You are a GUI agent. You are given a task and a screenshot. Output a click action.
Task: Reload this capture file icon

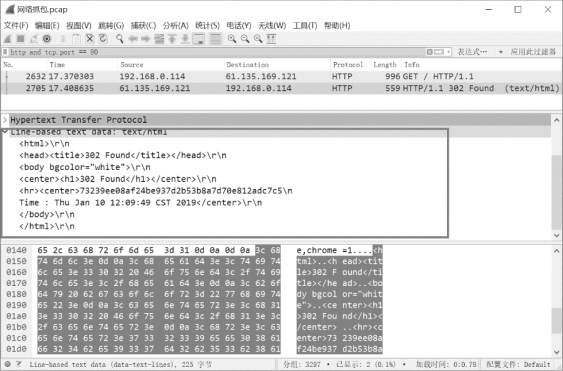click(103, 39)
